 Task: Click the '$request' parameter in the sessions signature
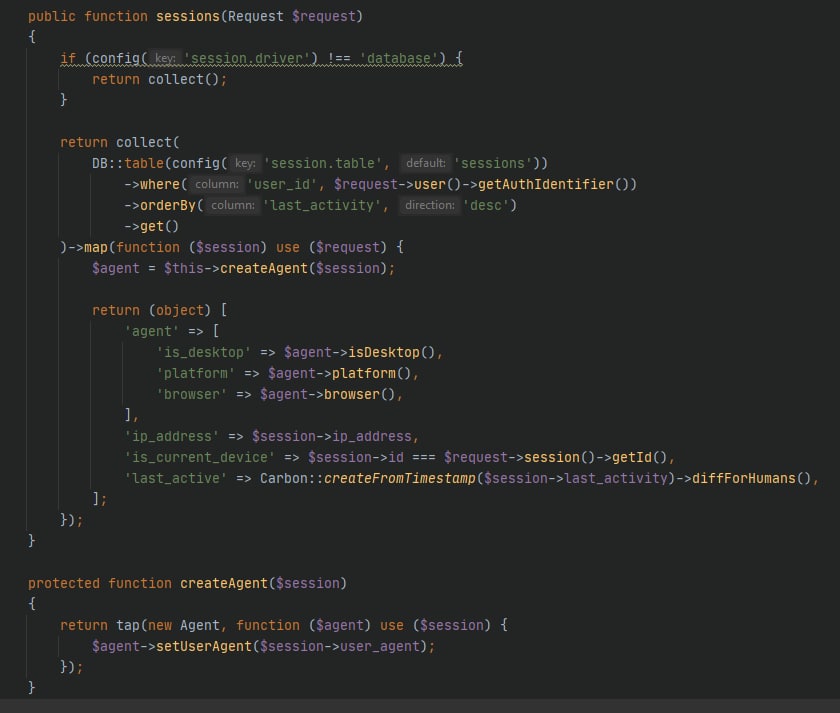pyautogui.click(x=324, y=17)
